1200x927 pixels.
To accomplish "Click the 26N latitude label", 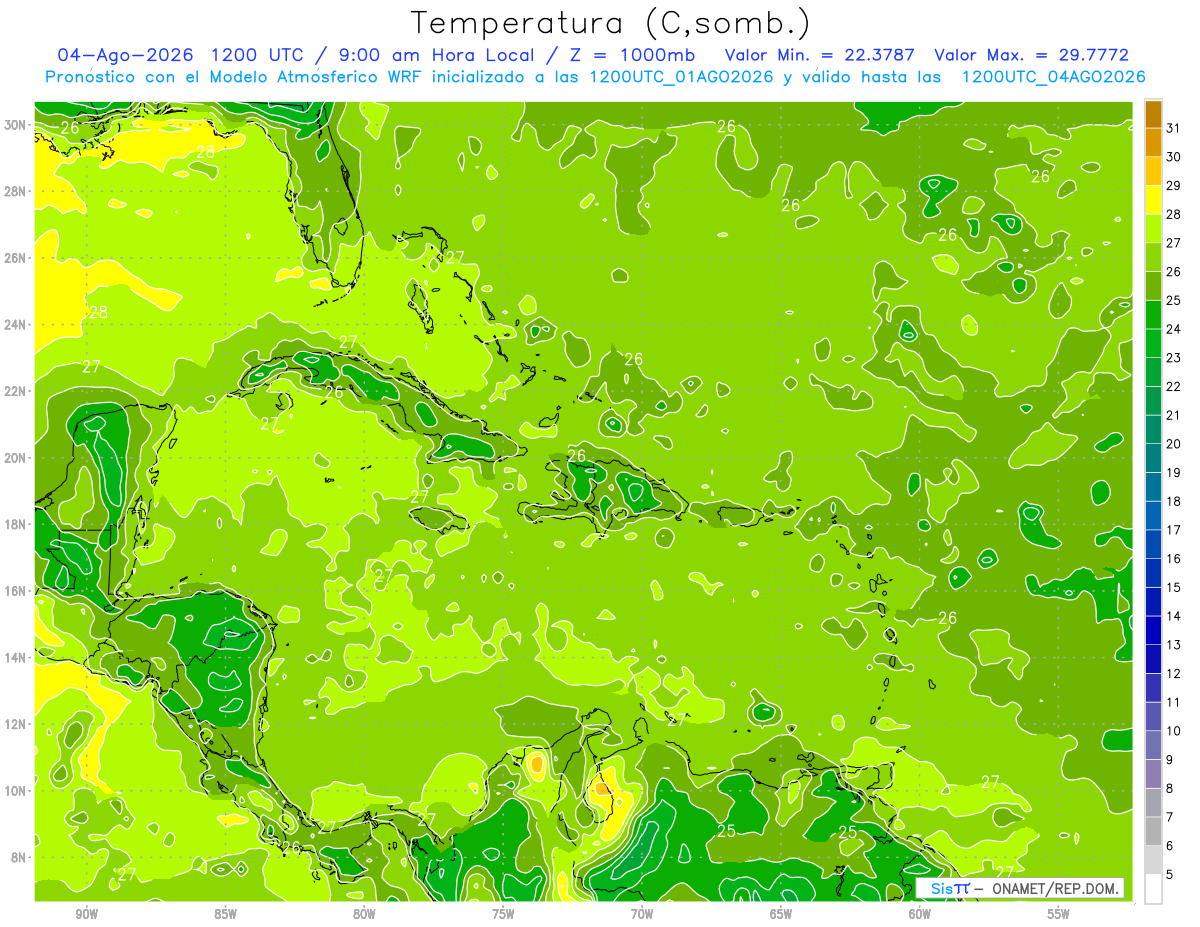I will (17, 258).
